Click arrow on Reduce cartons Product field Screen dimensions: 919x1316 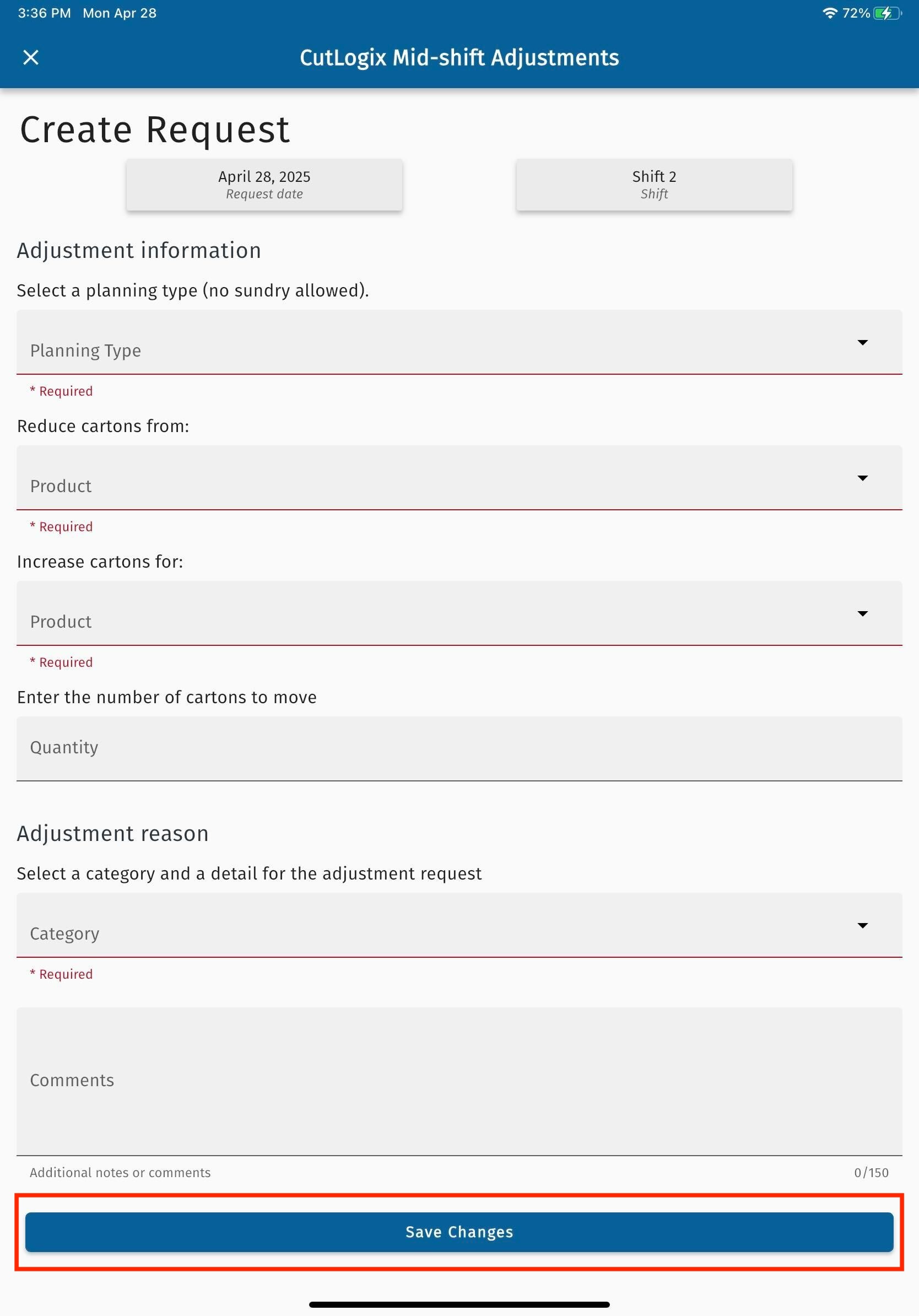tap(862, 478)
